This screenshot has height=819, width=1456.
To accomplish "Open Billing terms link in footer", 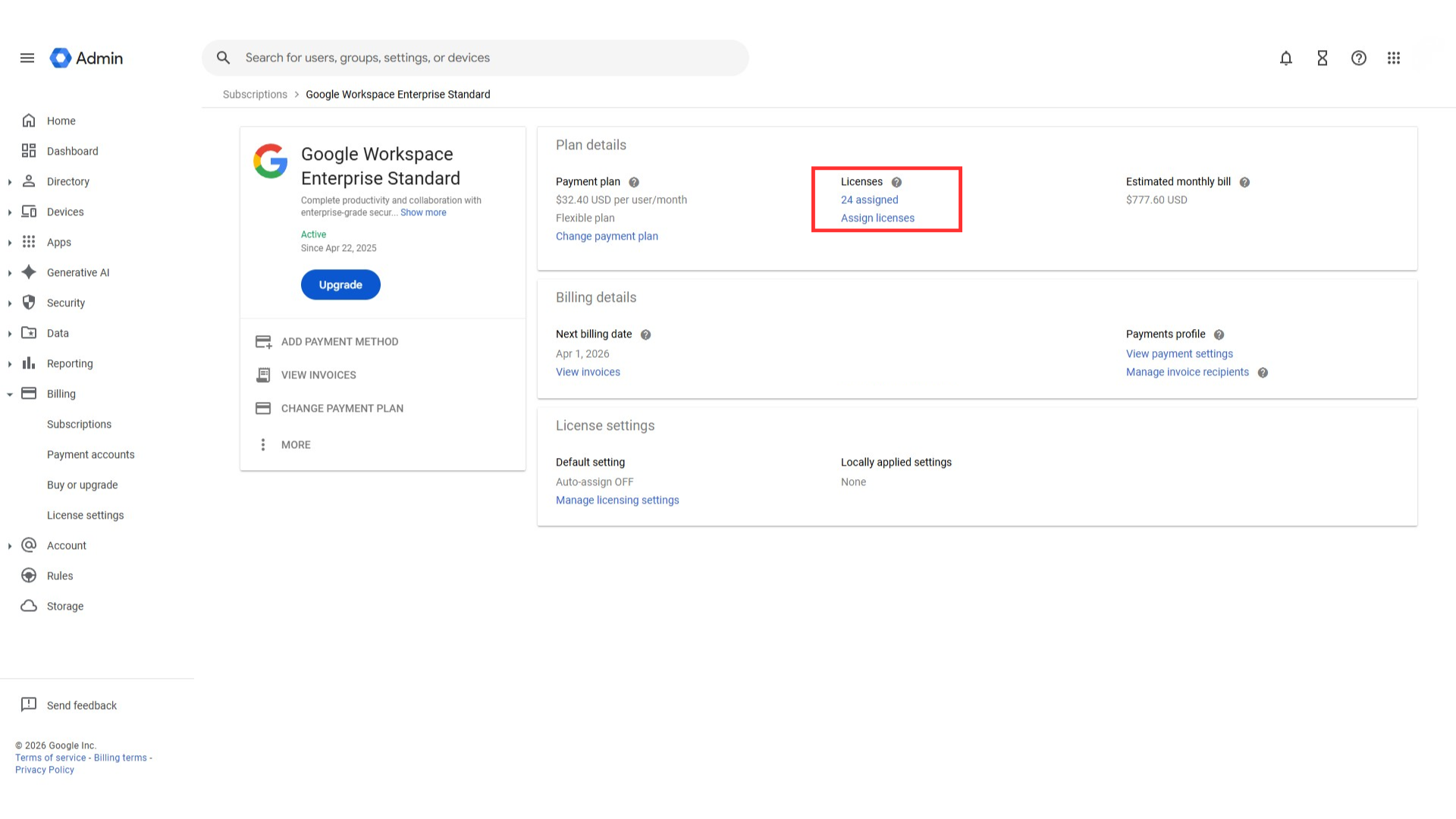I will pos(121,758).
